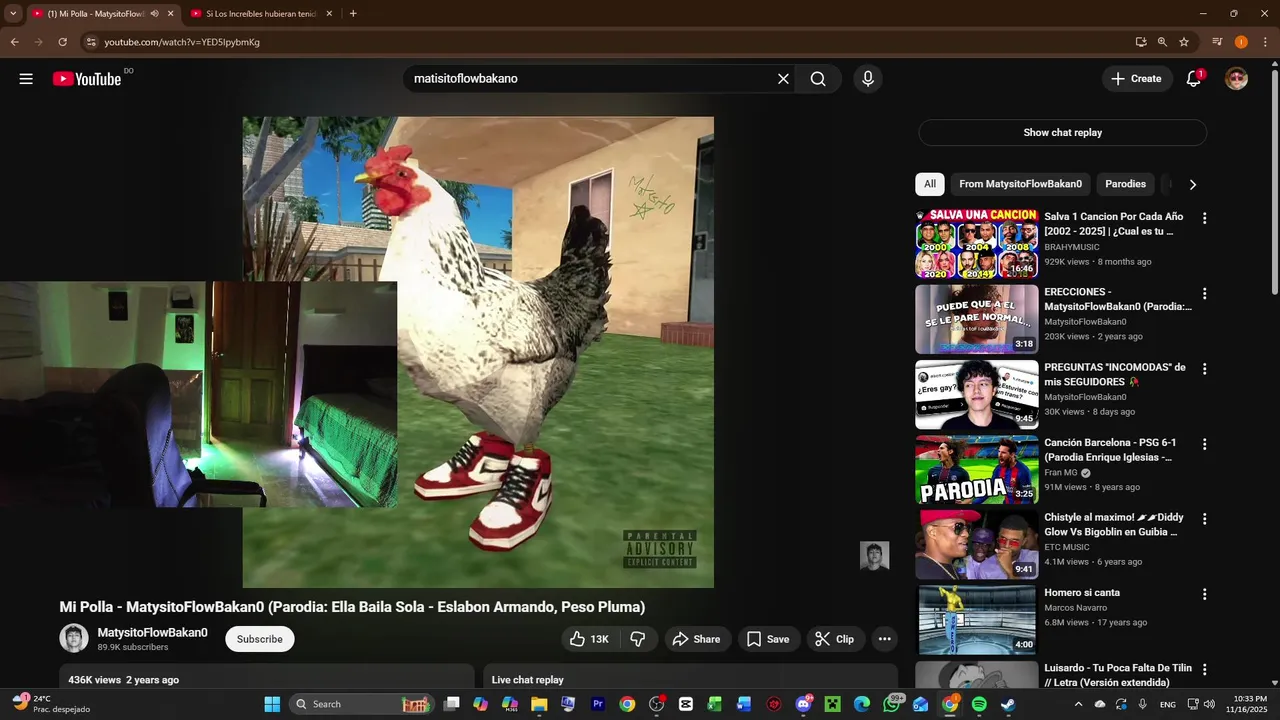Open the account avatar menu
The height and width of the screenshot is (720, 1280).
[1237, 79]
